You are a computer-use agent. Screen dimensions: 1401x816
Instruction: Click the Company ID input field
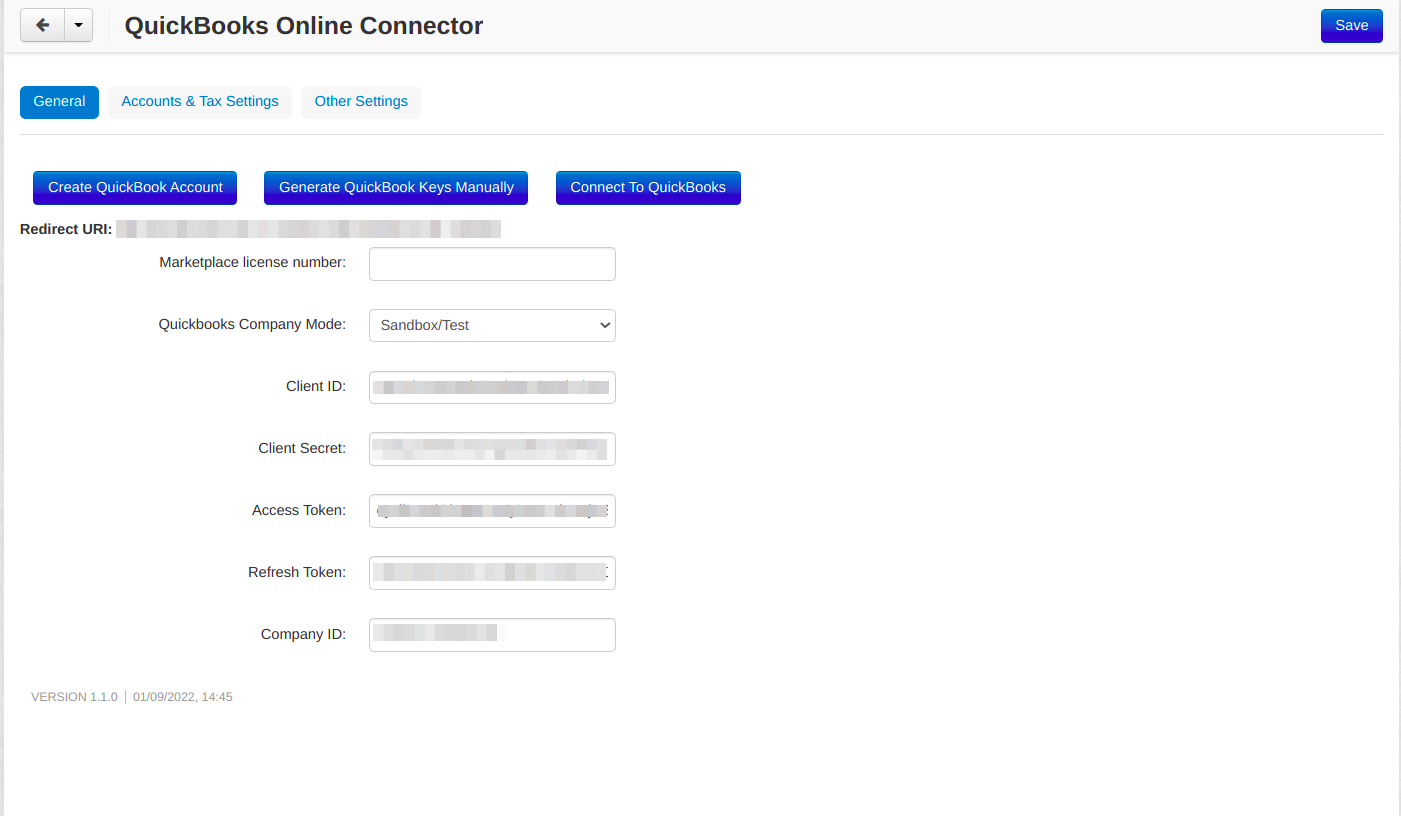[x=492, y=635]
